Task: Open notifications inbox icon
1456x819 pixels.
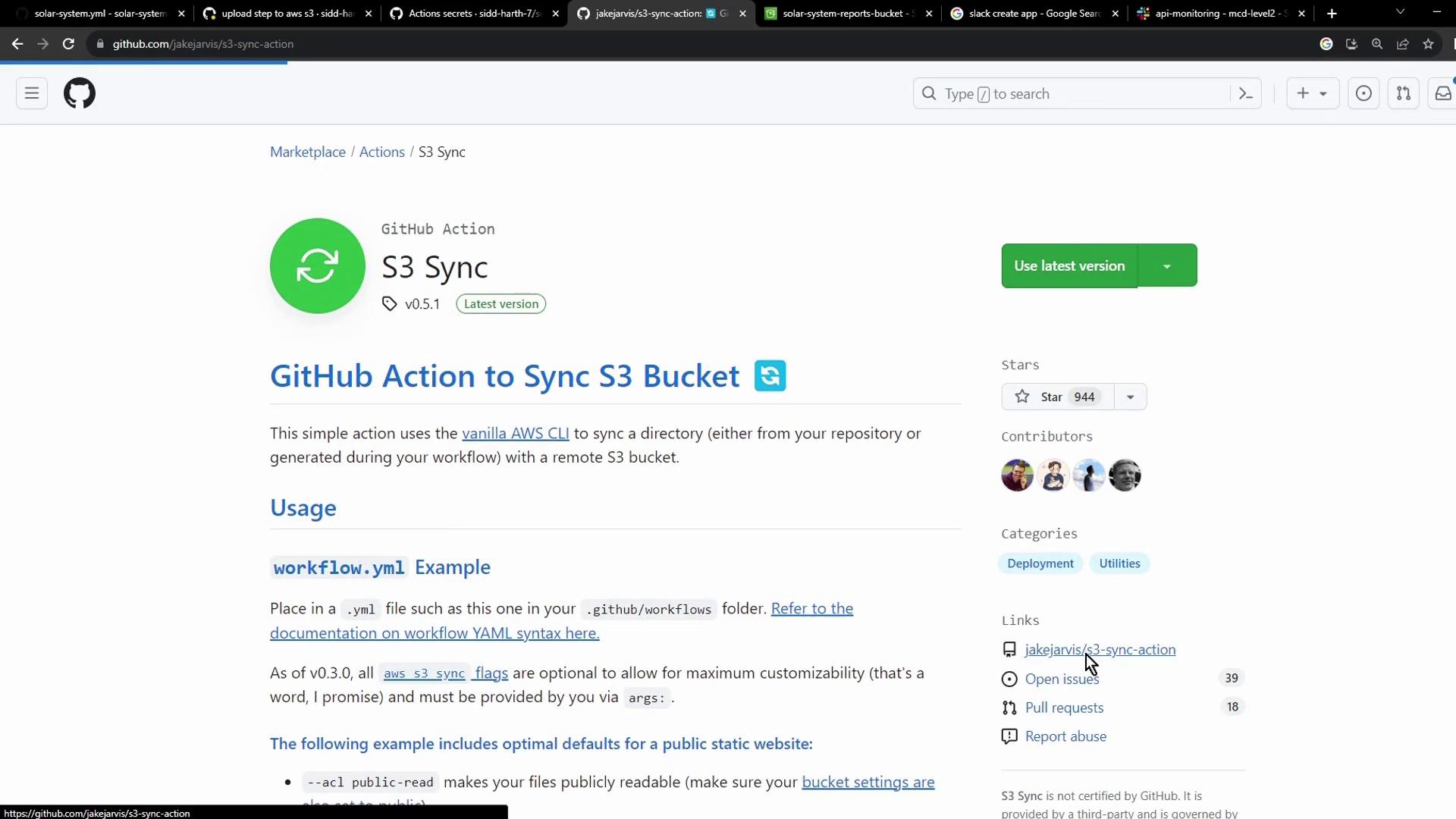Action: (x=1442, y=93)
